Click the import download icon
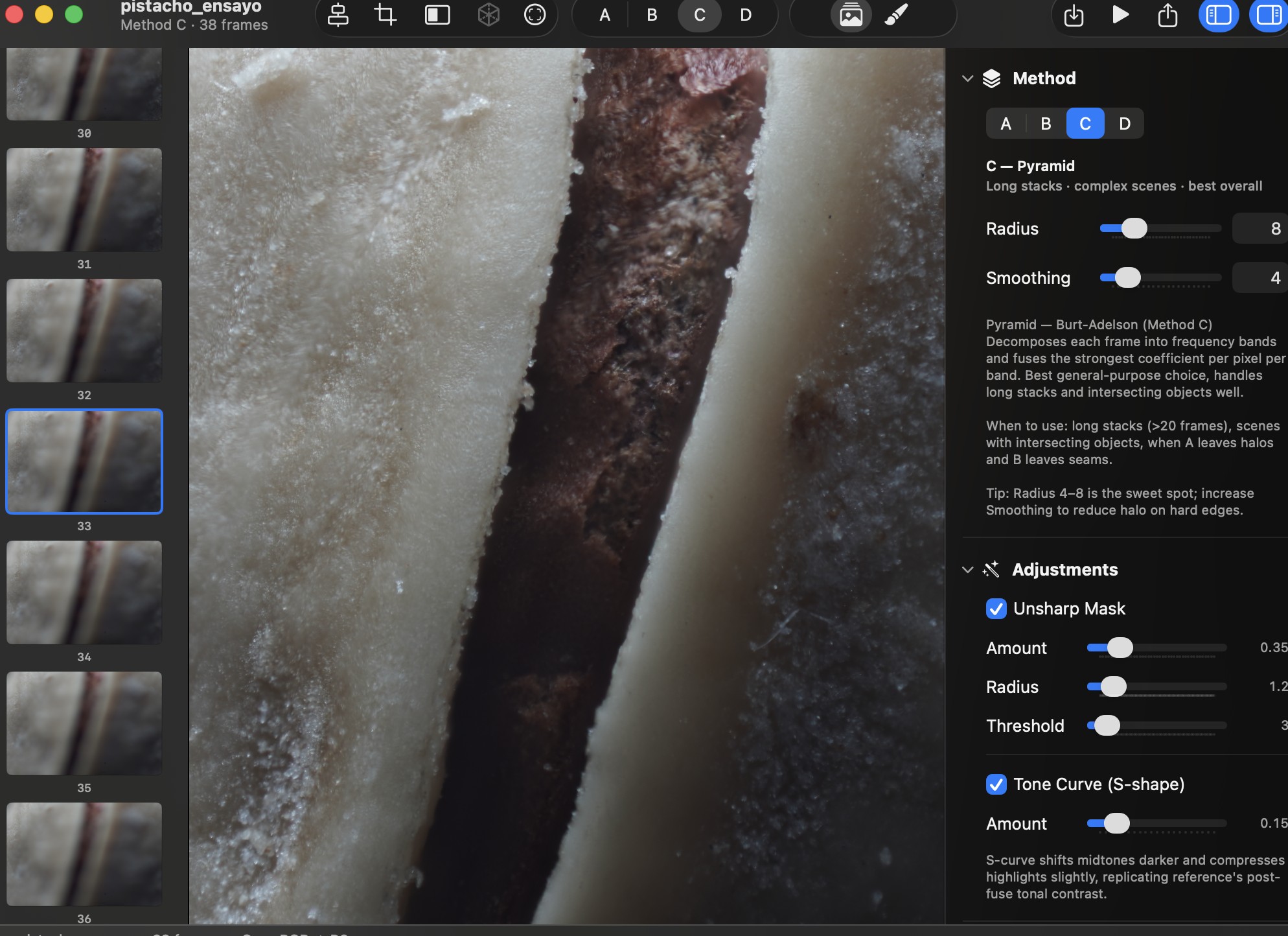This screenshot has height=936, width=1288. 1074,15
